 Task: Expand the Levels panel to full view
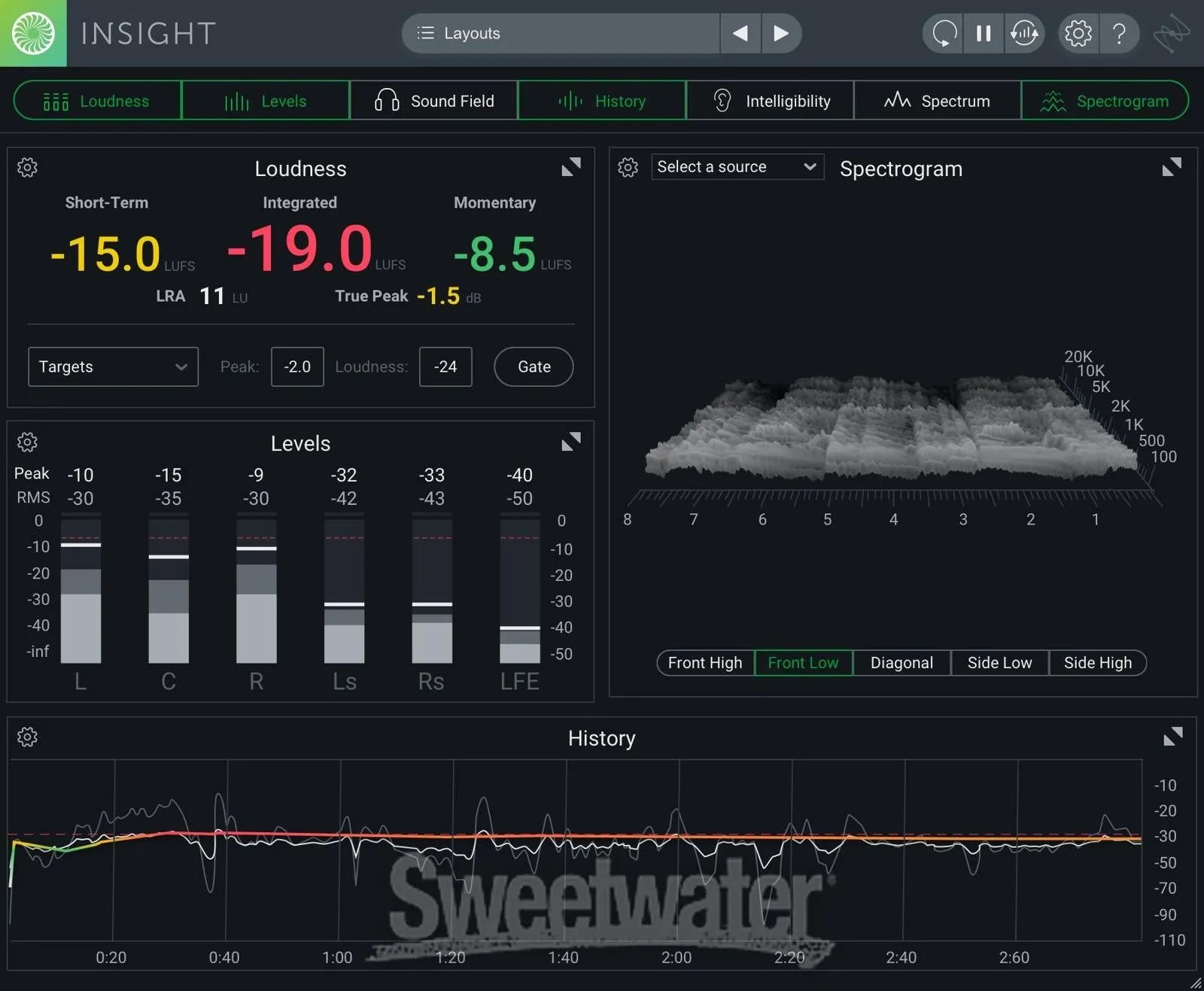click(x=571, y=442)
